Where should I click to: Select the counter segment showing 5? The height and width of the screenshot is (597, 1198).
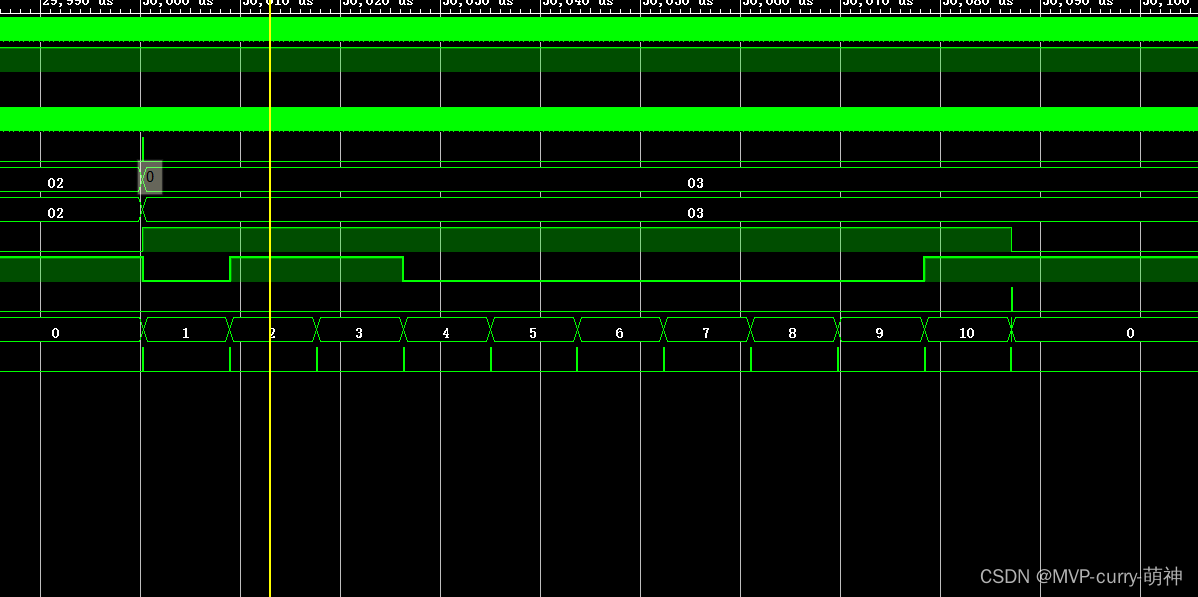[x=532, y=331]
